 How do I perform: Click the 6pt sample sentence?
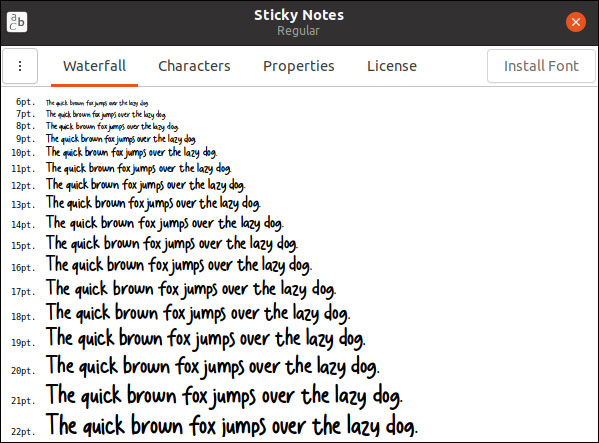point(97,103)
